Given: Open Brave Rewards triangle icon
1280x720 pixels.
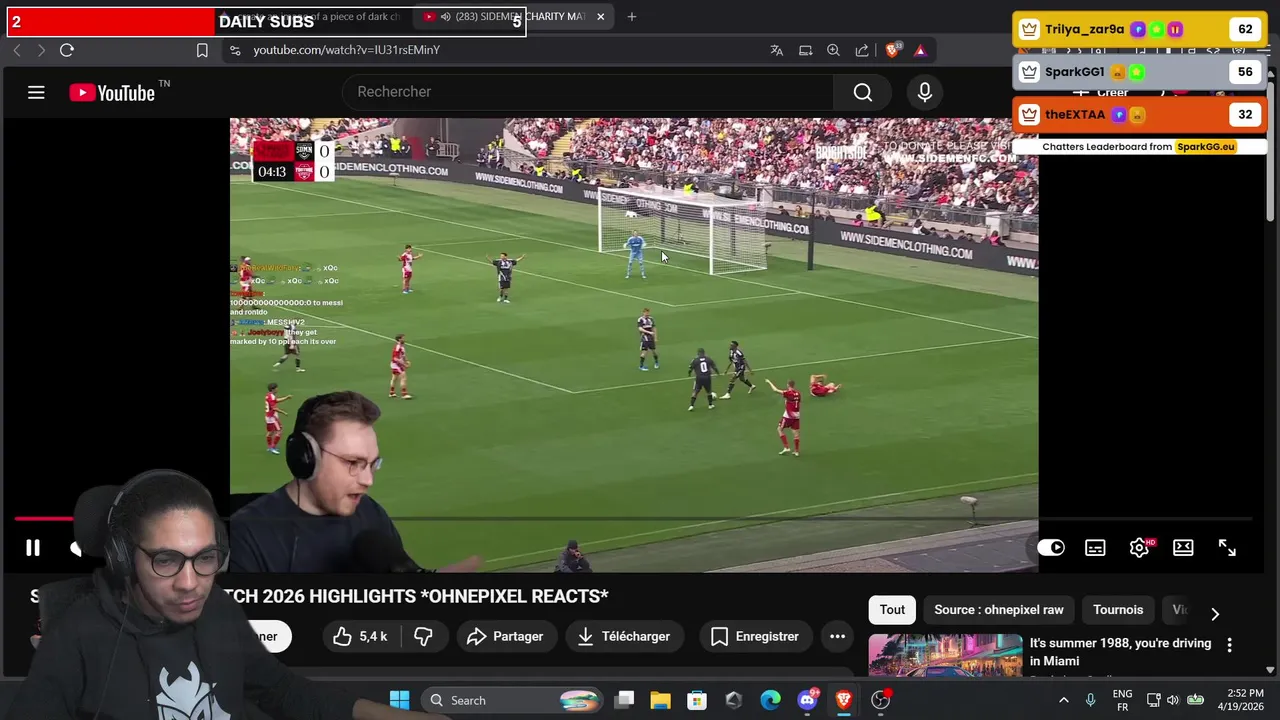Looking at the screenshot, I should point(920,50).
